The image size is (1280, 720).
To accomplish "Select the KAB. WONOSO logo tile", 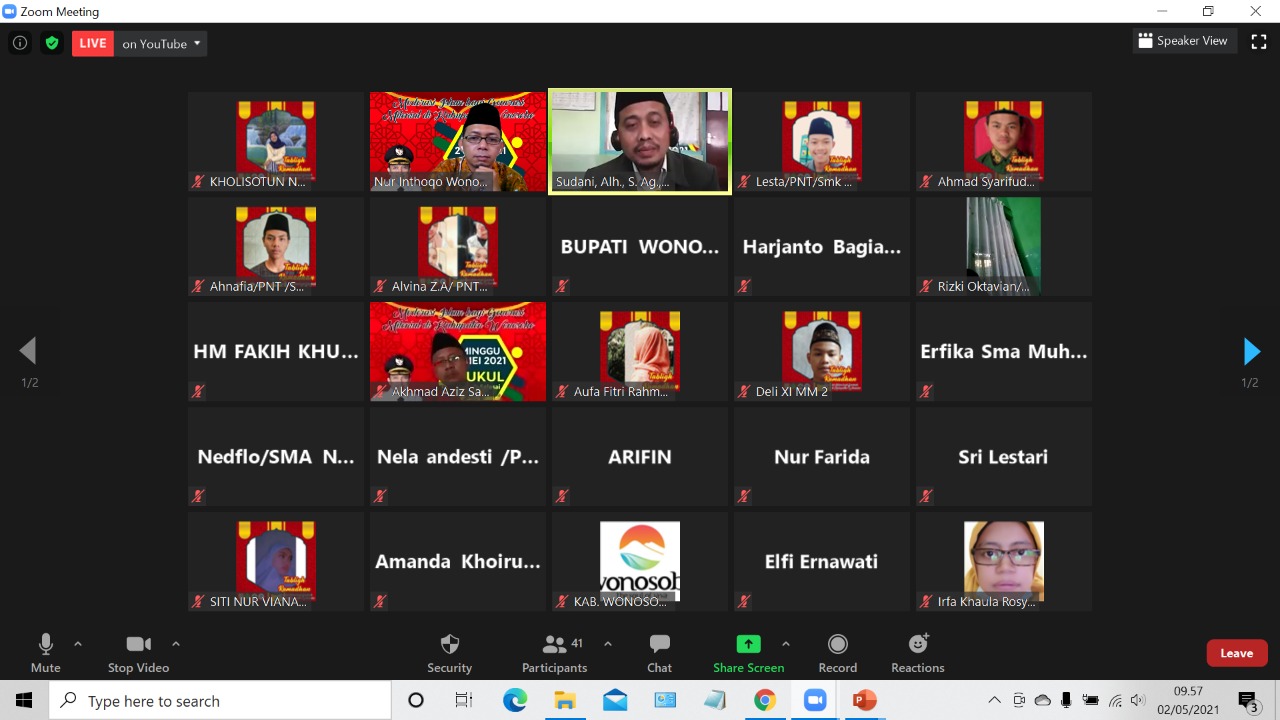I will click(640, 561).
